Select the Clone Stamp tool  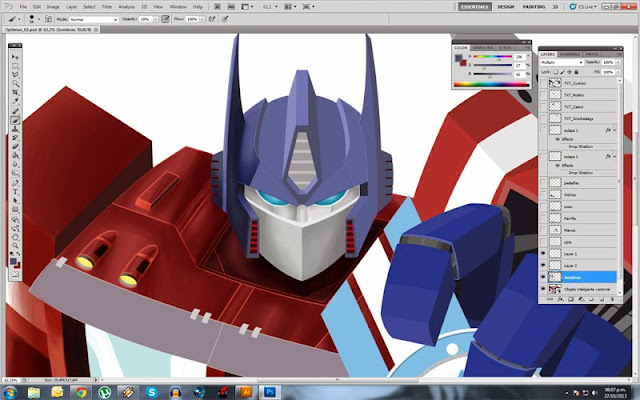point(15,129)
